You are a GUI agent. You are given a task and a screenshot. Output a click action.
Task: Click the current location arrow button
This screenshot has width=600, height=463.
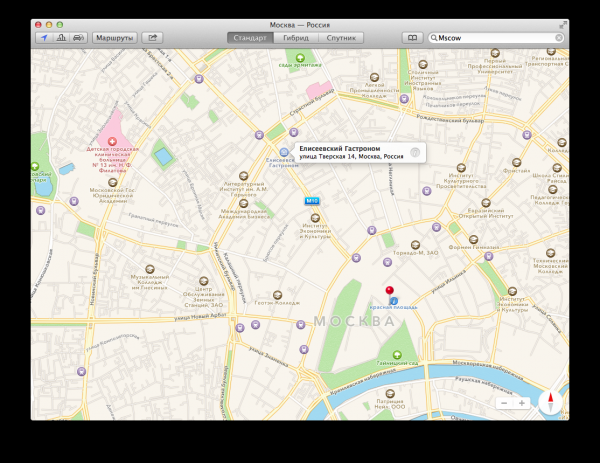coord(44,38)
